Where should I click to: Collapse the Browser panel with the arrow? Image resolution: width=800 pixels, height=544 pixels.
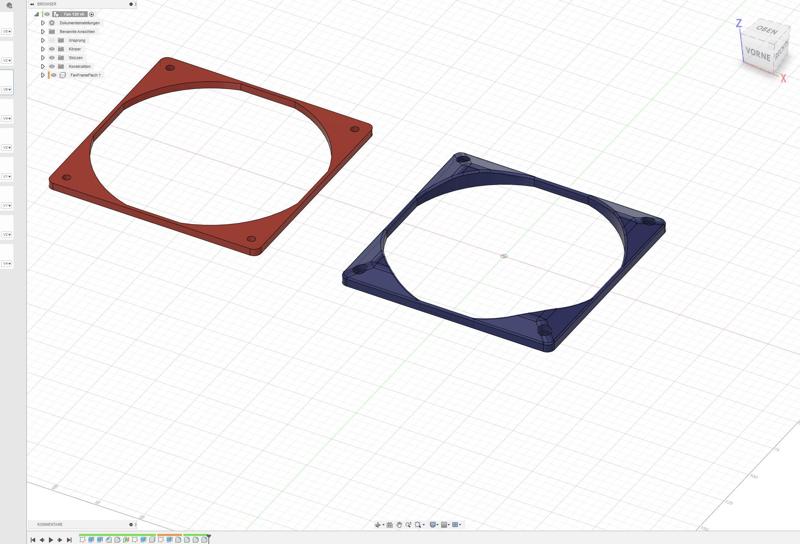(32, 4)
